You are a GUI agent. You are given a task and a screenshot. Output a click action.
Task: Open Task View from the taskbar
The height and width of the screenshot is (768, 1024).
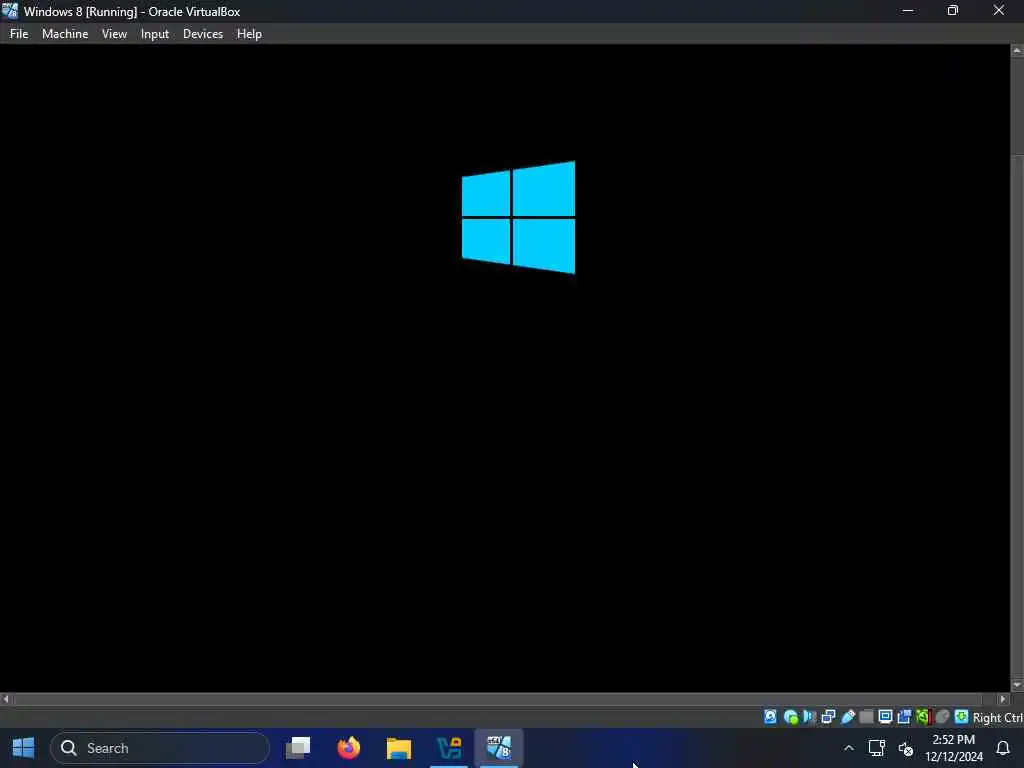[298, 748]
